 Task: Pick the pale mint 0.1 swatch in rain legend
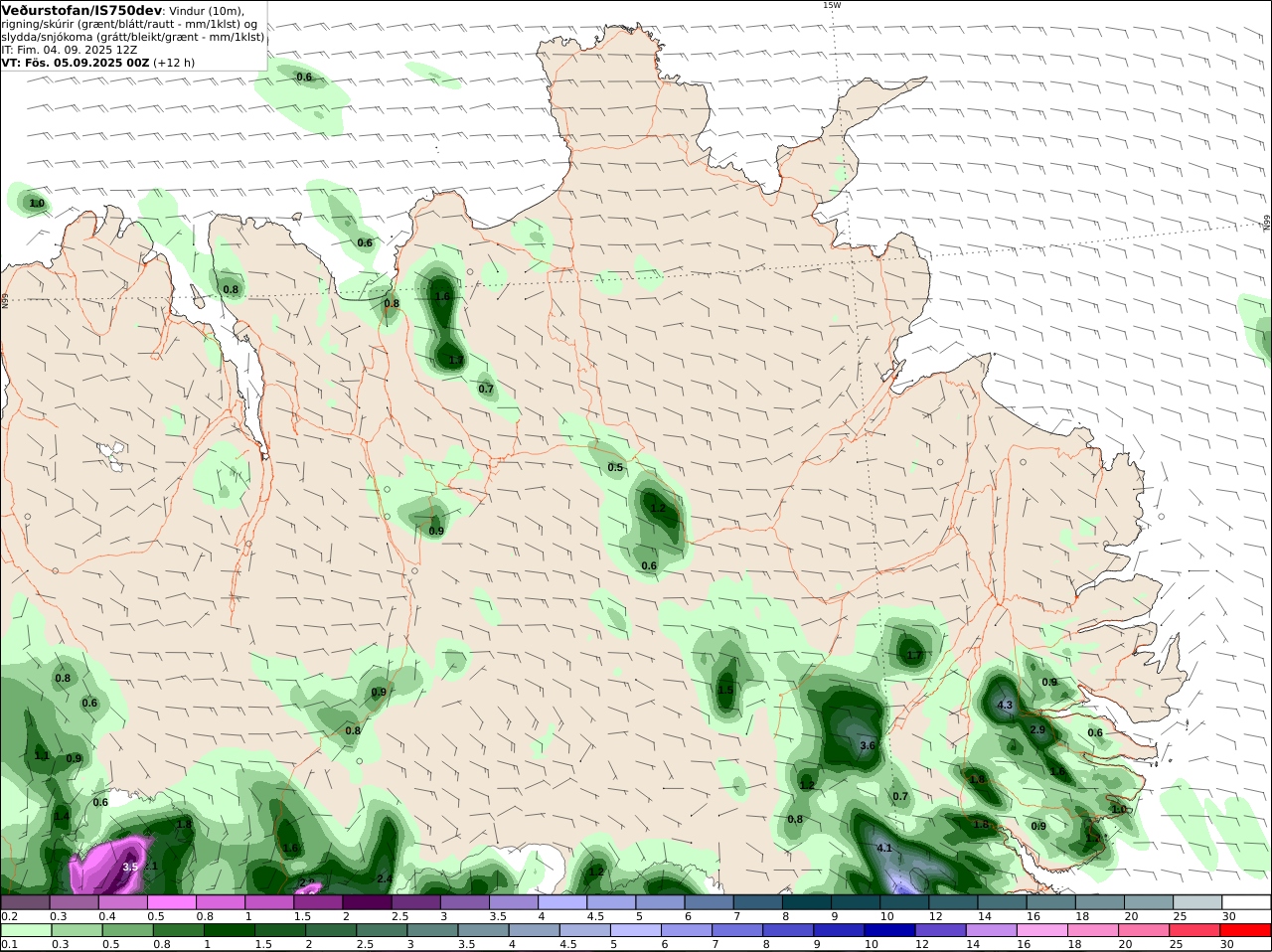pyautogui.click(x=25, y=931)
